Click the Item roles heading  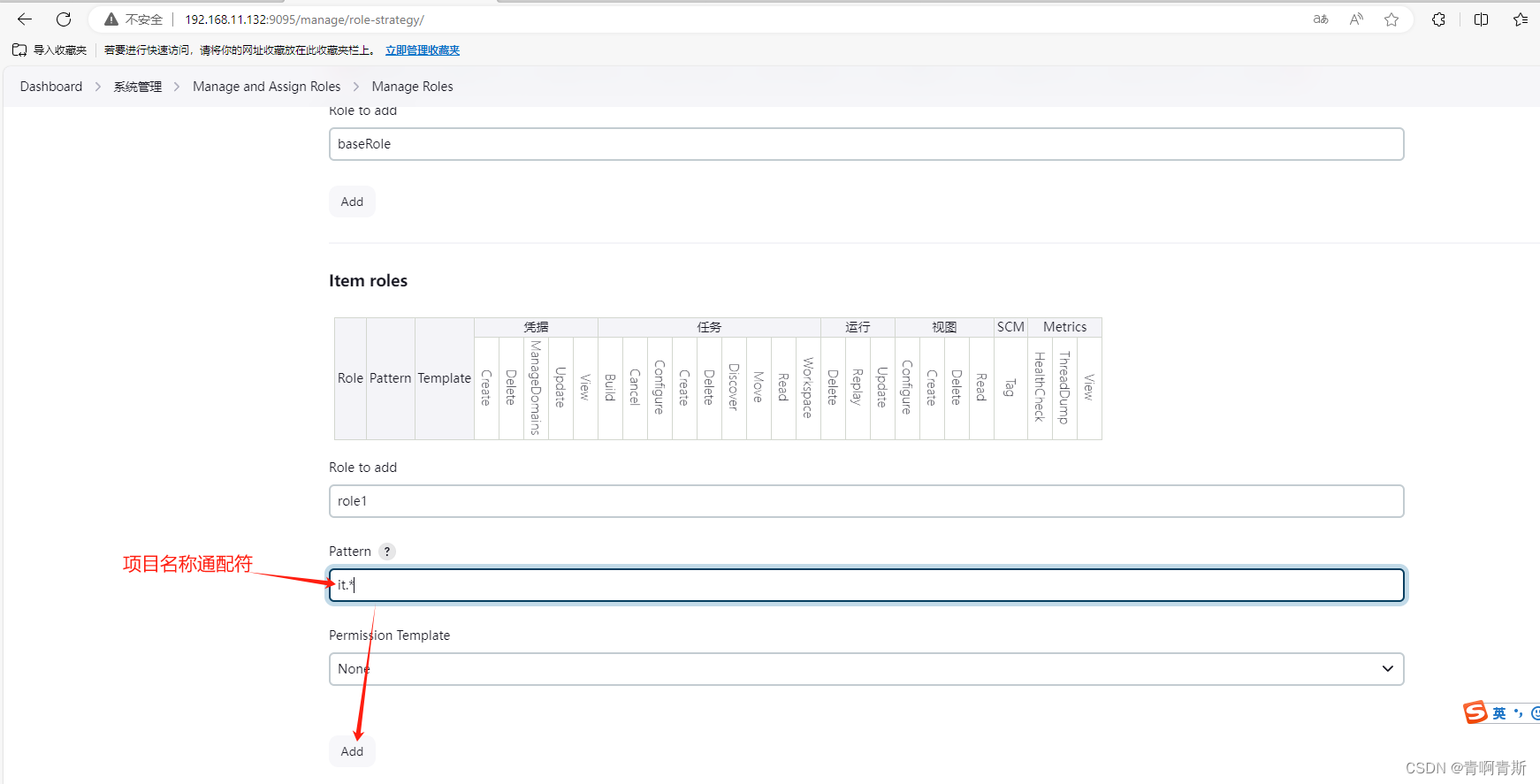[x=368, y=281]
